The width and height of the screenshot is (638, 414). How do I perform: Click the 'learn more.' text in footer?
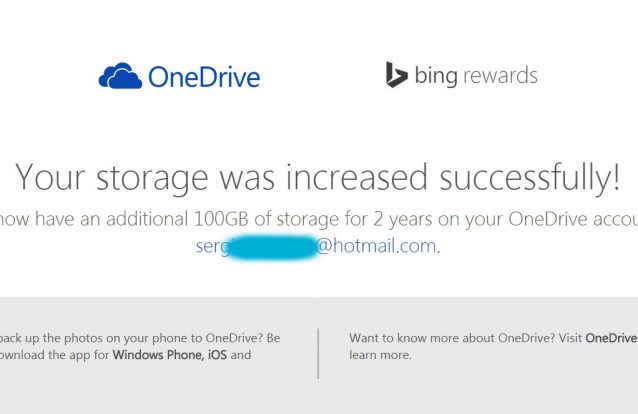point(380,354)
